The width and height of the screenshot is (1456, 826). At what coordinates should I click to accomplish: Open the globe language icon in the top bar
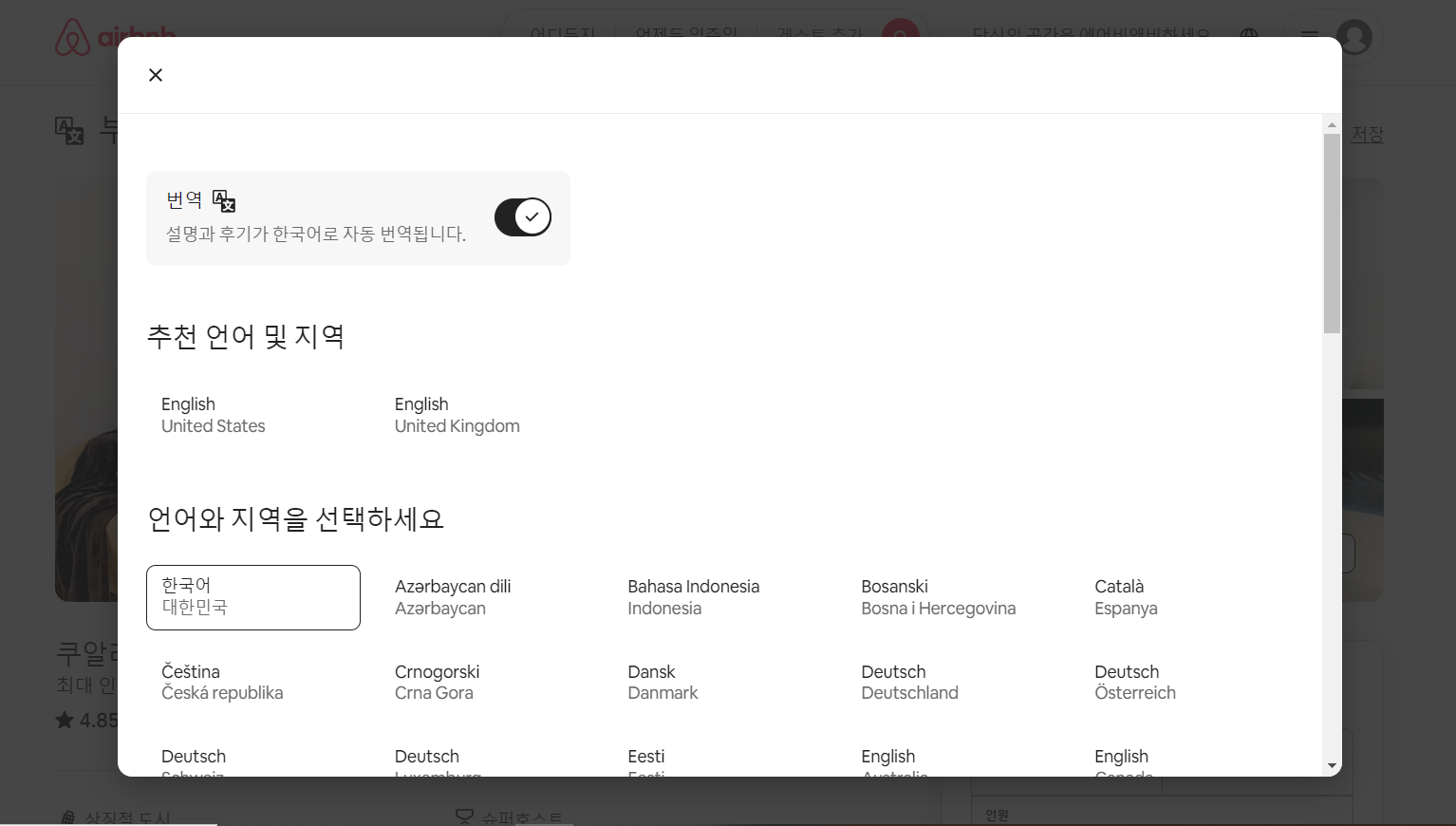click(x=1248, y=37)
